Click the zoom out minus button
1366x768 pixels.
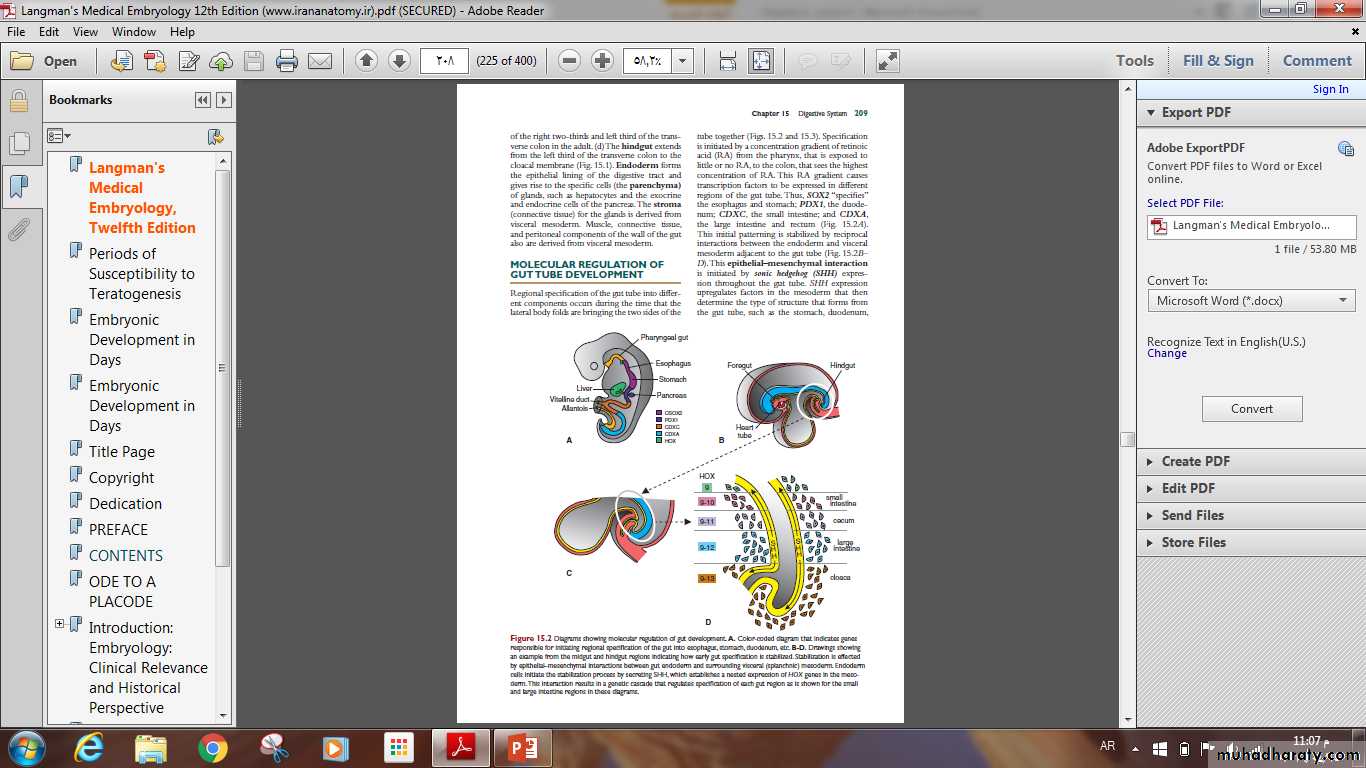tap(569, 61)
